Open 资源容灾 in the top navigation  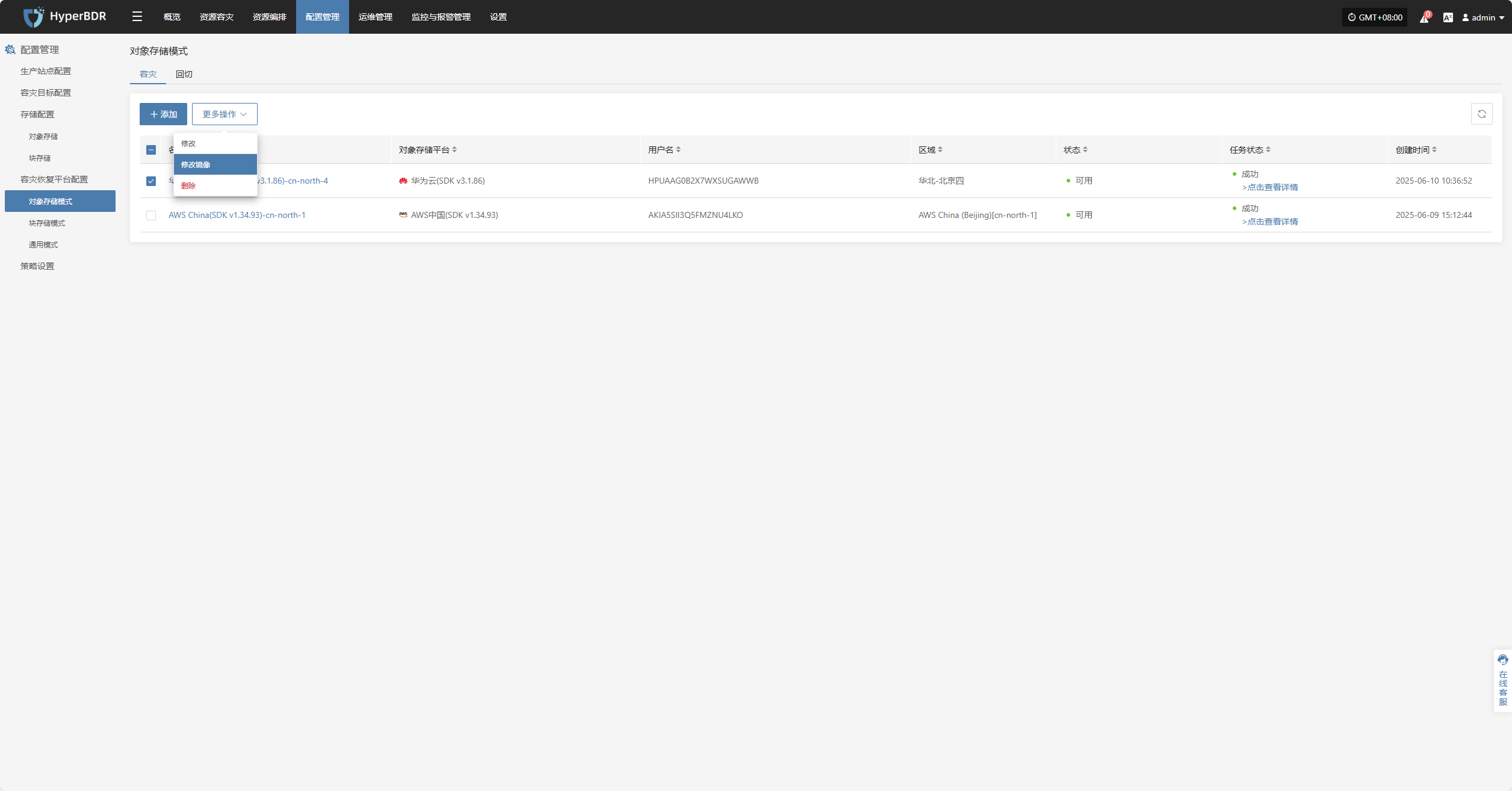tap(217, 17)
